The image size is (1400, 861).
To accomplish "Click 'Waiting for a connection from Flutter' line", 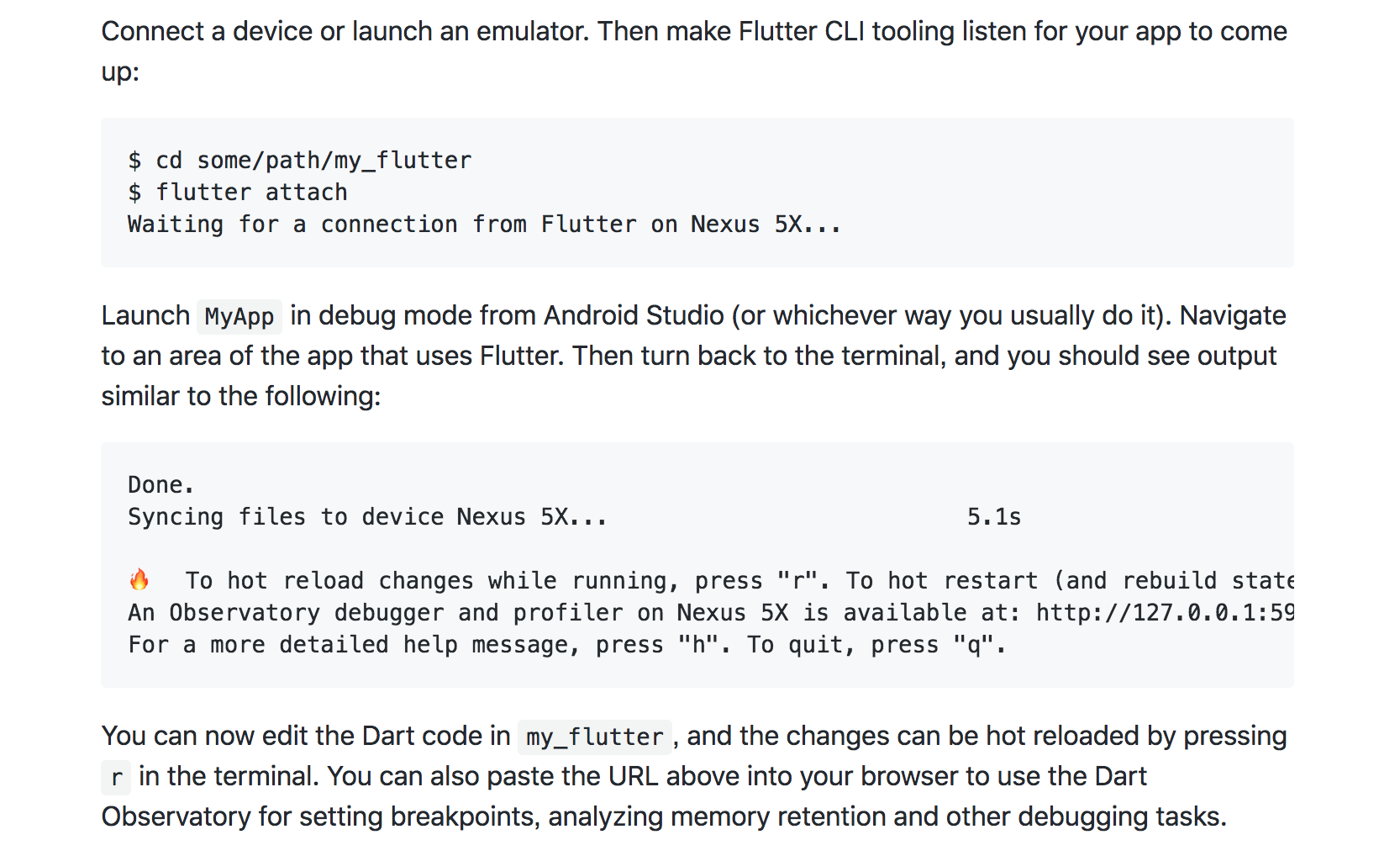I will pos(484,224).
